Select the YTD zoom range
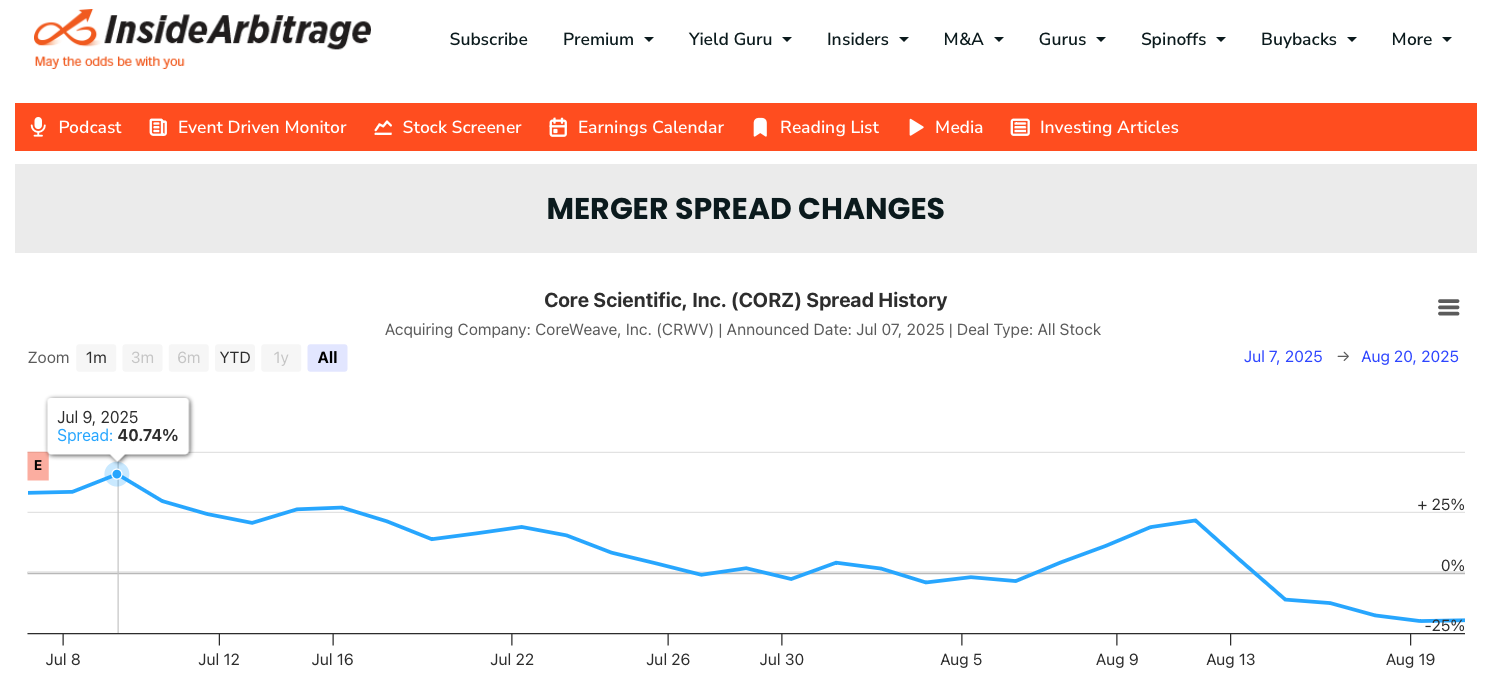1491x688 pixels. pyautogui.click(x=235, y=357)
